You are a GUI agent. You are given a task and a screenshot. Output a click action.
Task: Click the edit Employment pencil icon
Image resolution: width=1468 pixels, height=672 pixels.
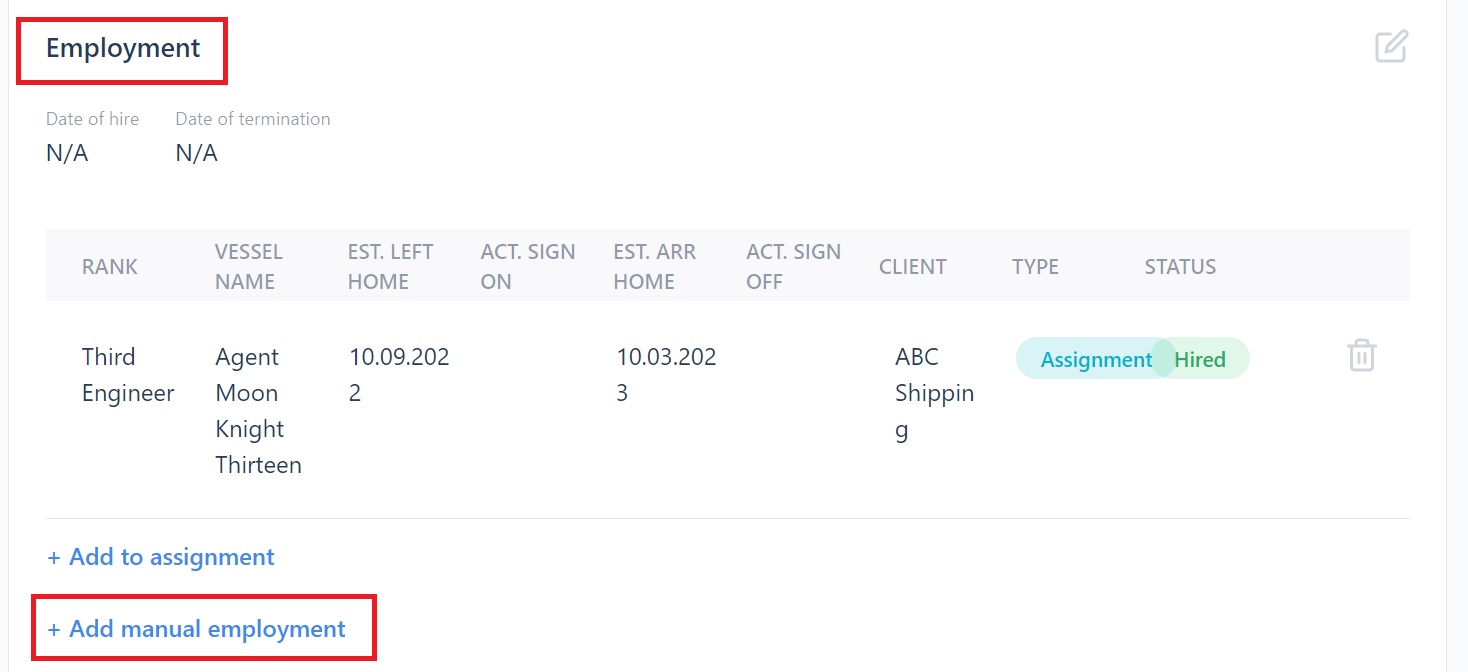click(1391, 47)
